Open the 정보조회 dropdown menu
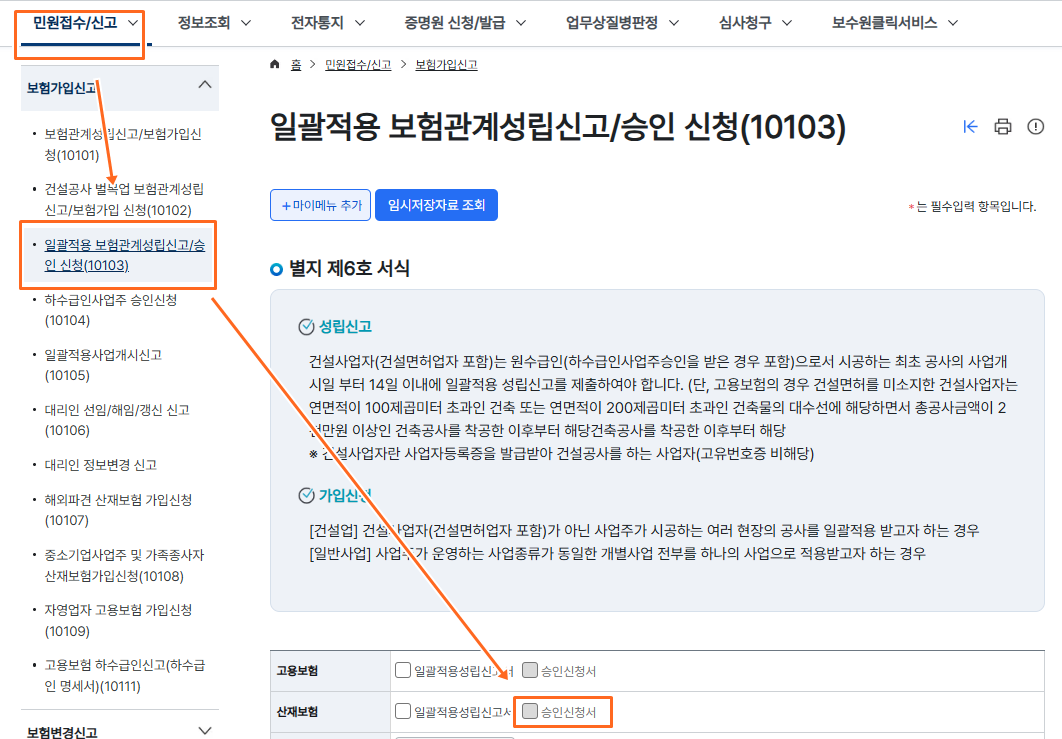Screen dimensions: 1062x739 (204, 20)
